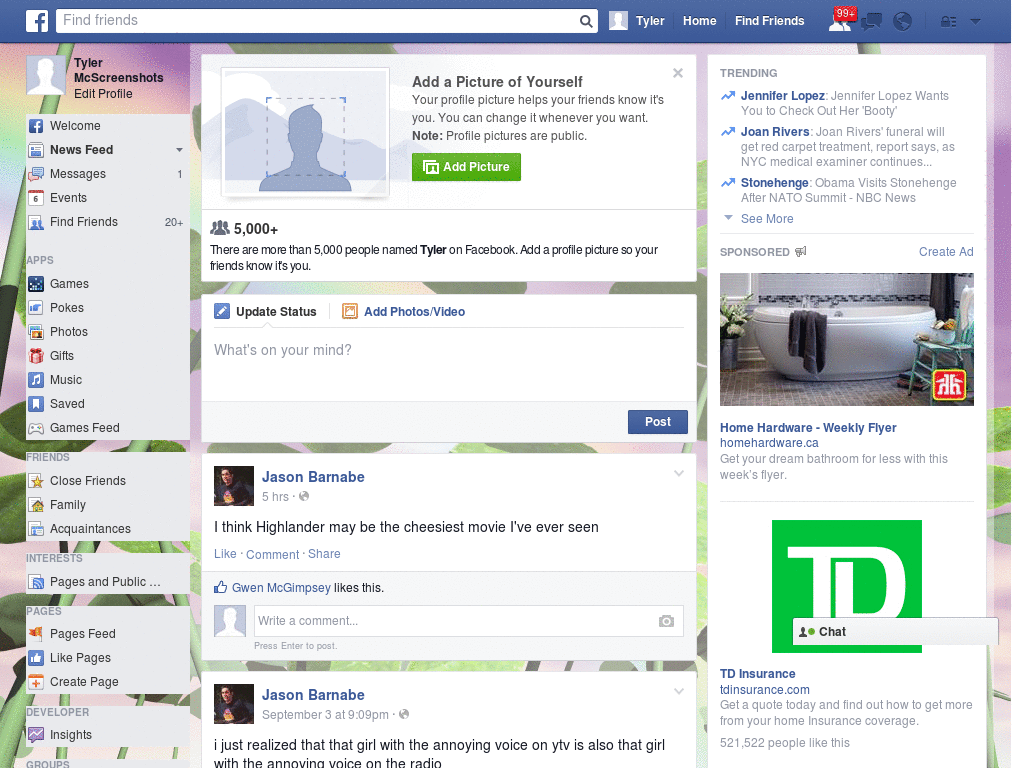Click the Music app icon
1024x768 pixels.
coord(36,380)
